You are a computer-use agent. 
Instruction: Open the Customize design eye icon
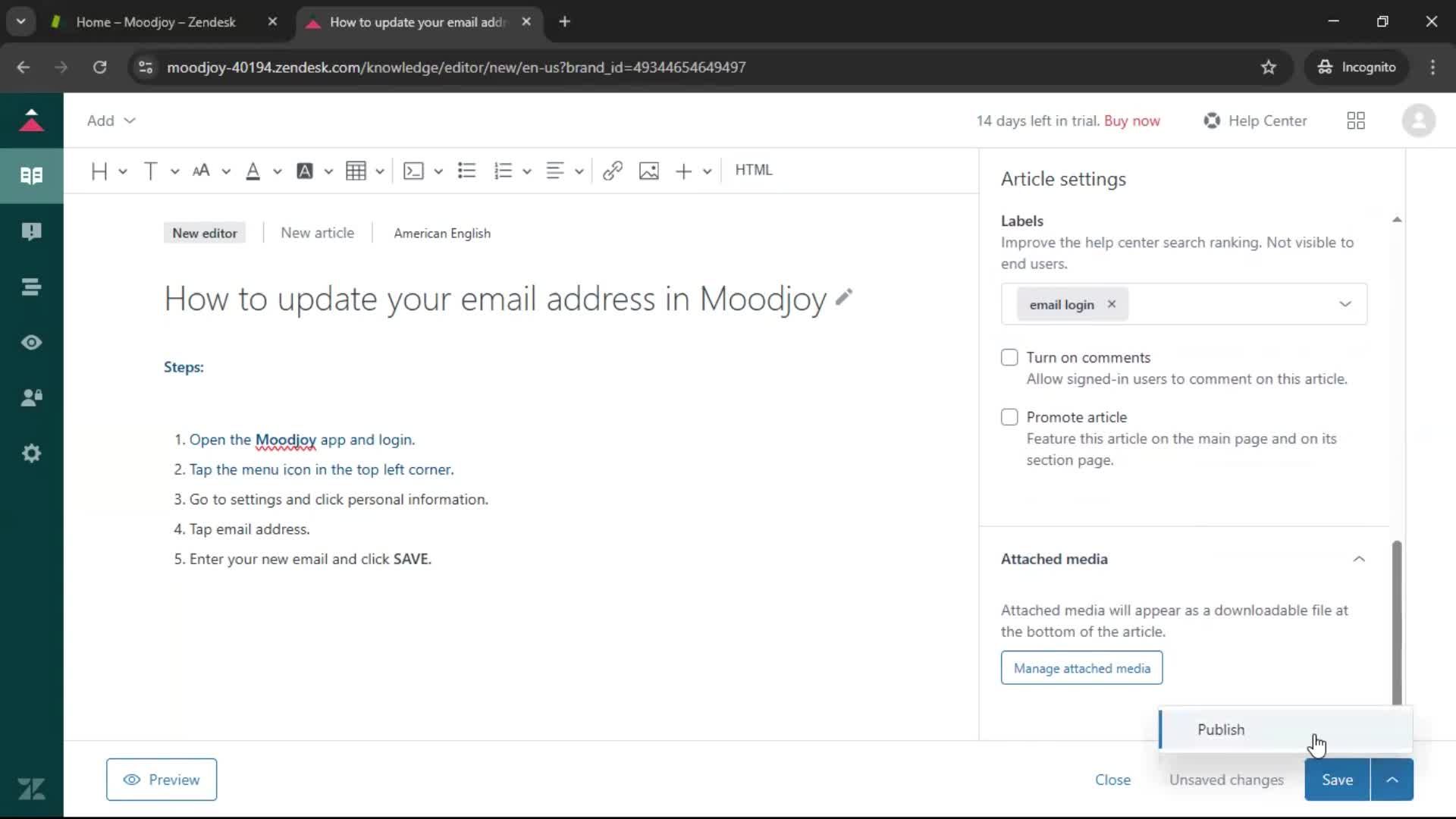(31, 343)
